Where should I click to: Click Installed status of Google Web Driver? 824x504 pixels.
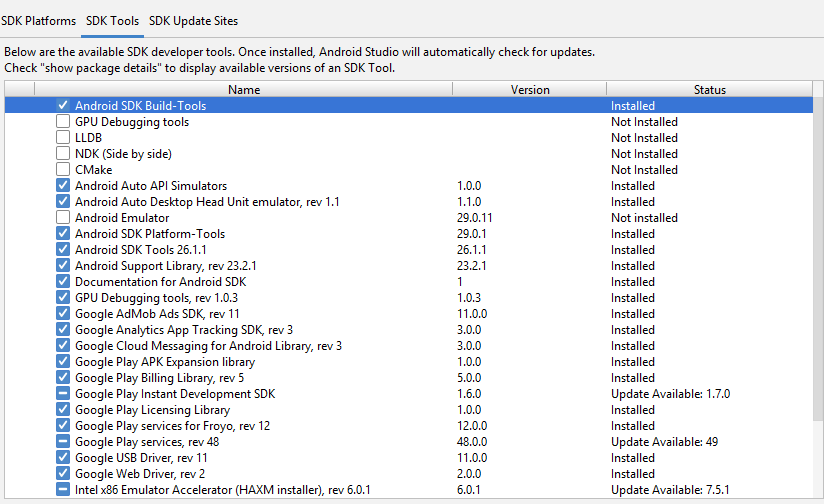(x=633, y=474)
